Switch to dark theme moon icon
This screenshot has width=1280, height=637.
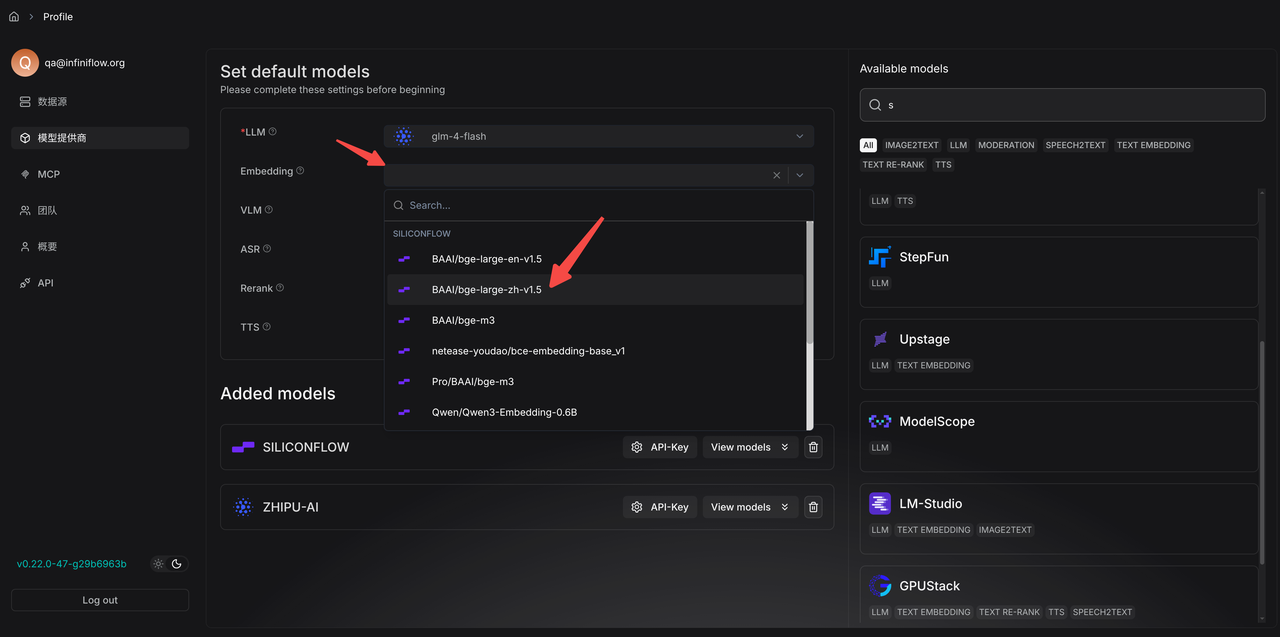[x=177, y=564]
